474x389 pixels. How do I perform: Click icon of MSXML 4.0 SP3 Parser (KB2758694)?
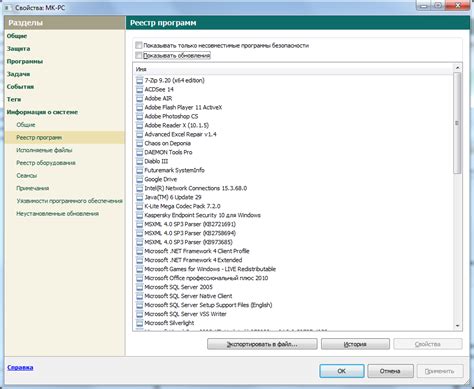(x=139, y=233)
